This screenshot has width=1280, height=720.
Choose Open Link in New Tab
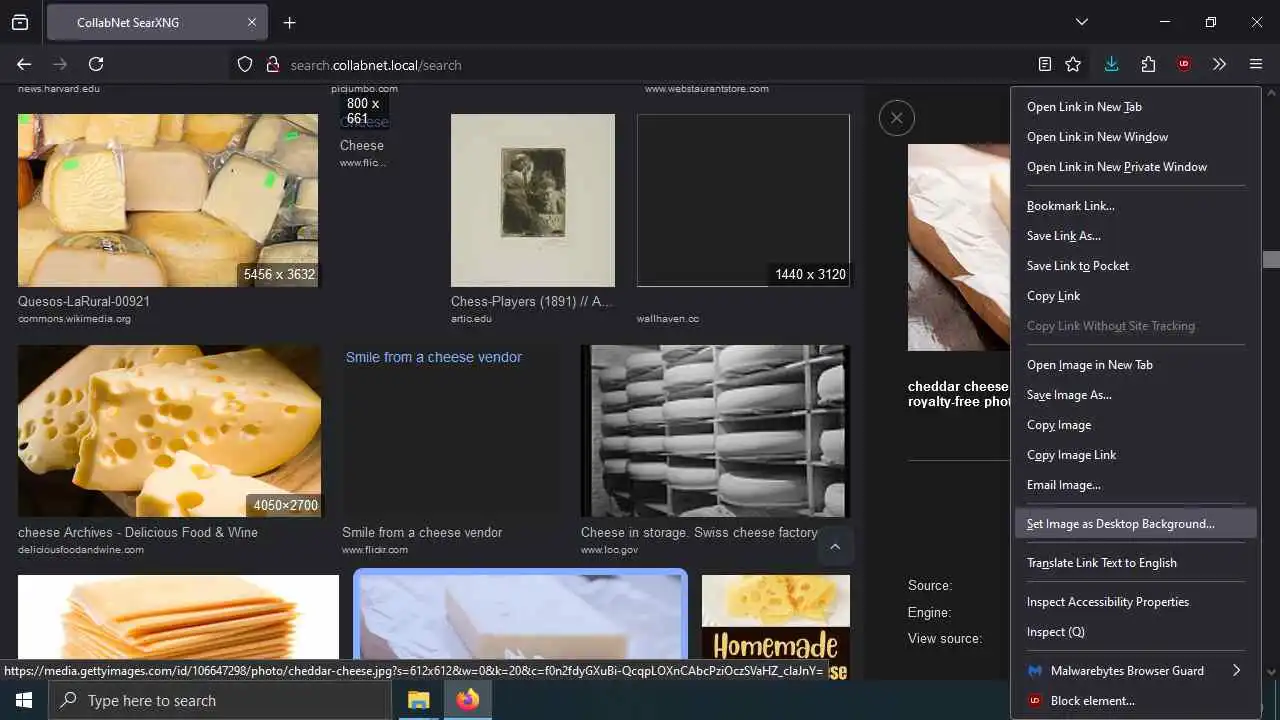1136,107
